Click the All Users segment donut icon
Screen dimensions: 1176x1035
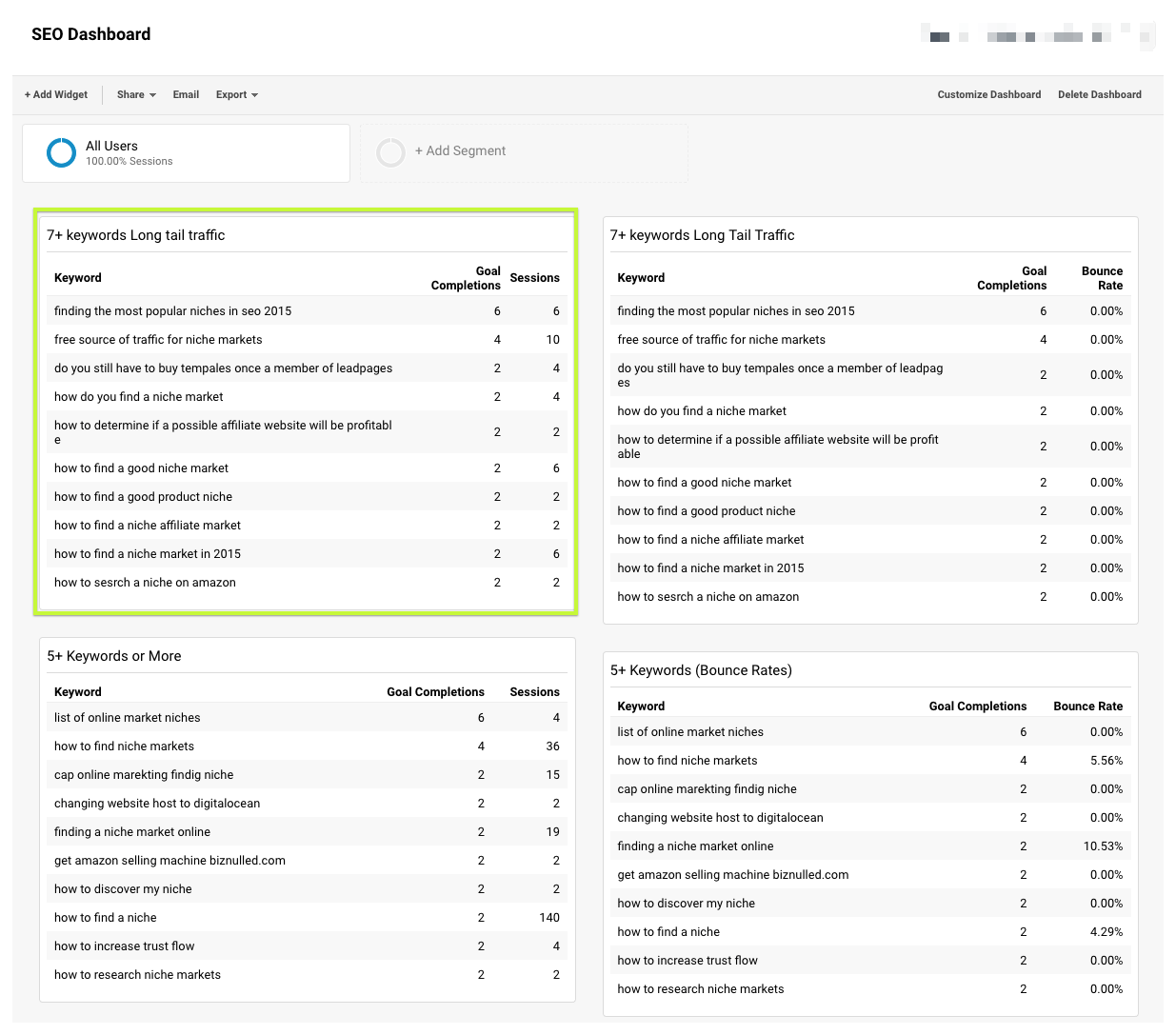(61, 152)
